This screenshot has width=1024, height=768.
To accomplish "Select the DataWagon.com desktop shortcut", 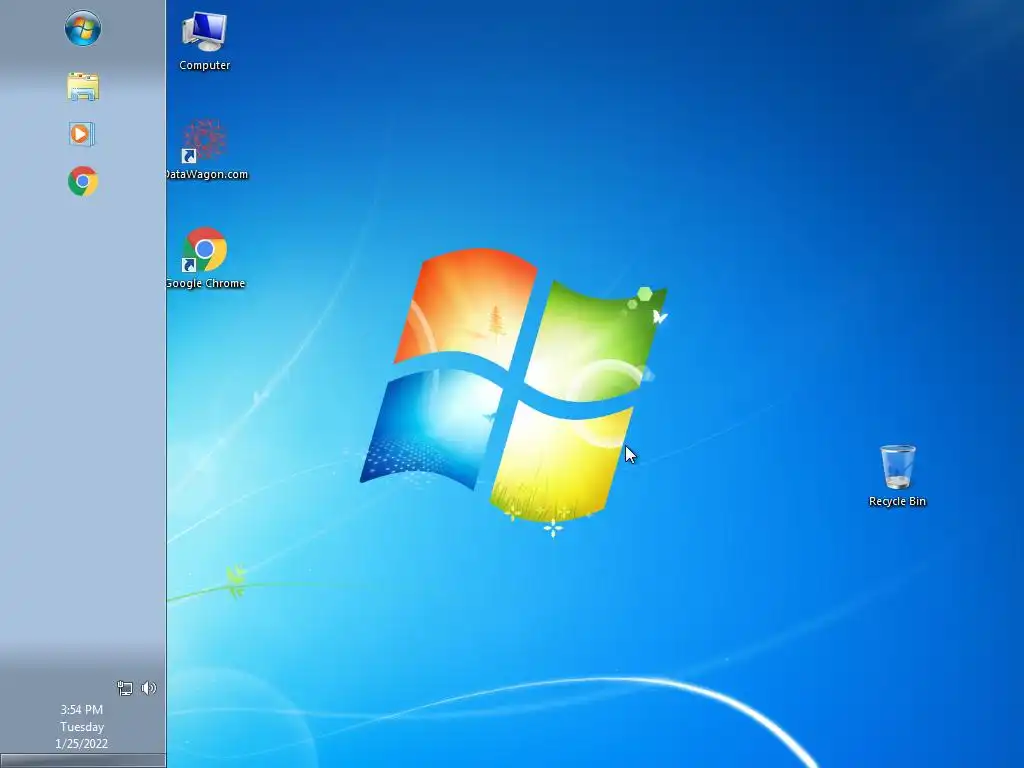I will click(x=206, y=150).
